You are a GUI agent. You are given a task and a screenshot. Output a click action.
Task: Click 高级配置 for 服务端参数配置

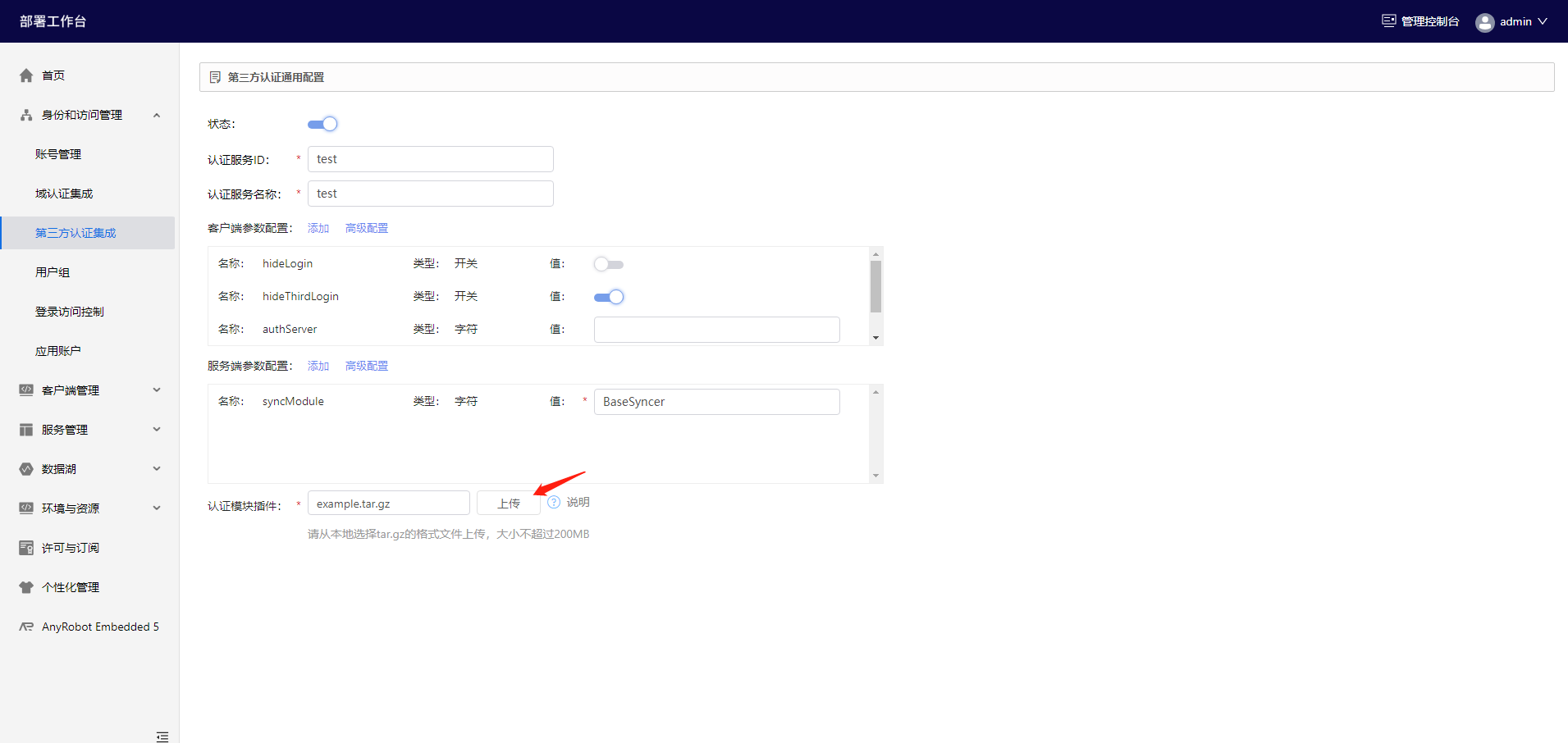pyautogui.click(x=367, y=366)
